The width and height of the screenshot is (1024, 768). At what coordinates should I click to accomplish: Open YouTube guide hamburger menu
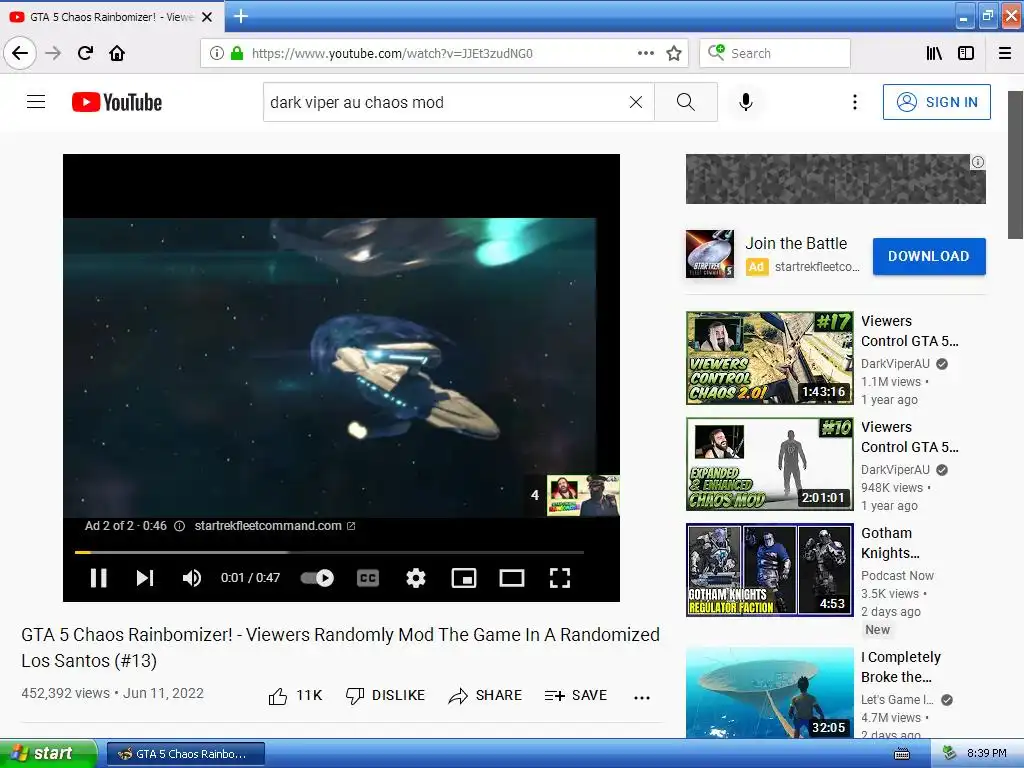click(x=36, y=102)
